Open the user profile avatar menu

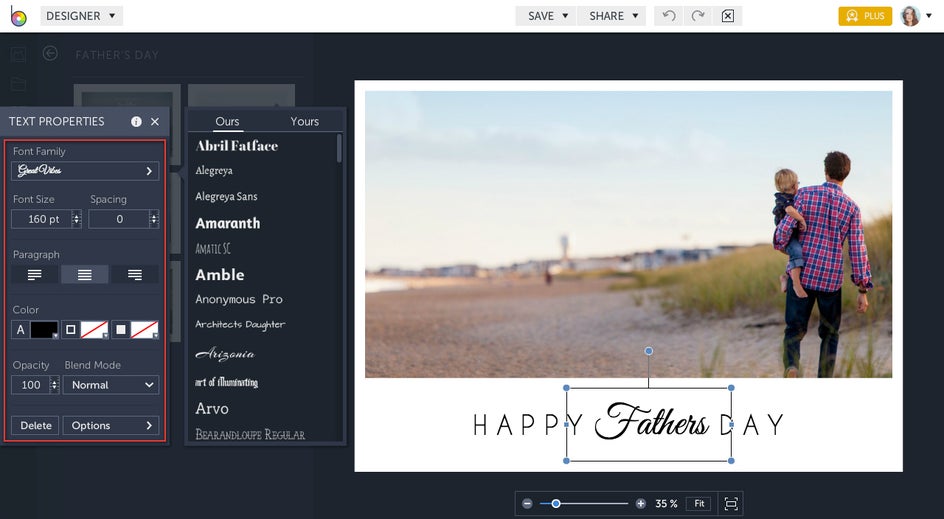click(x=916, y=16)
